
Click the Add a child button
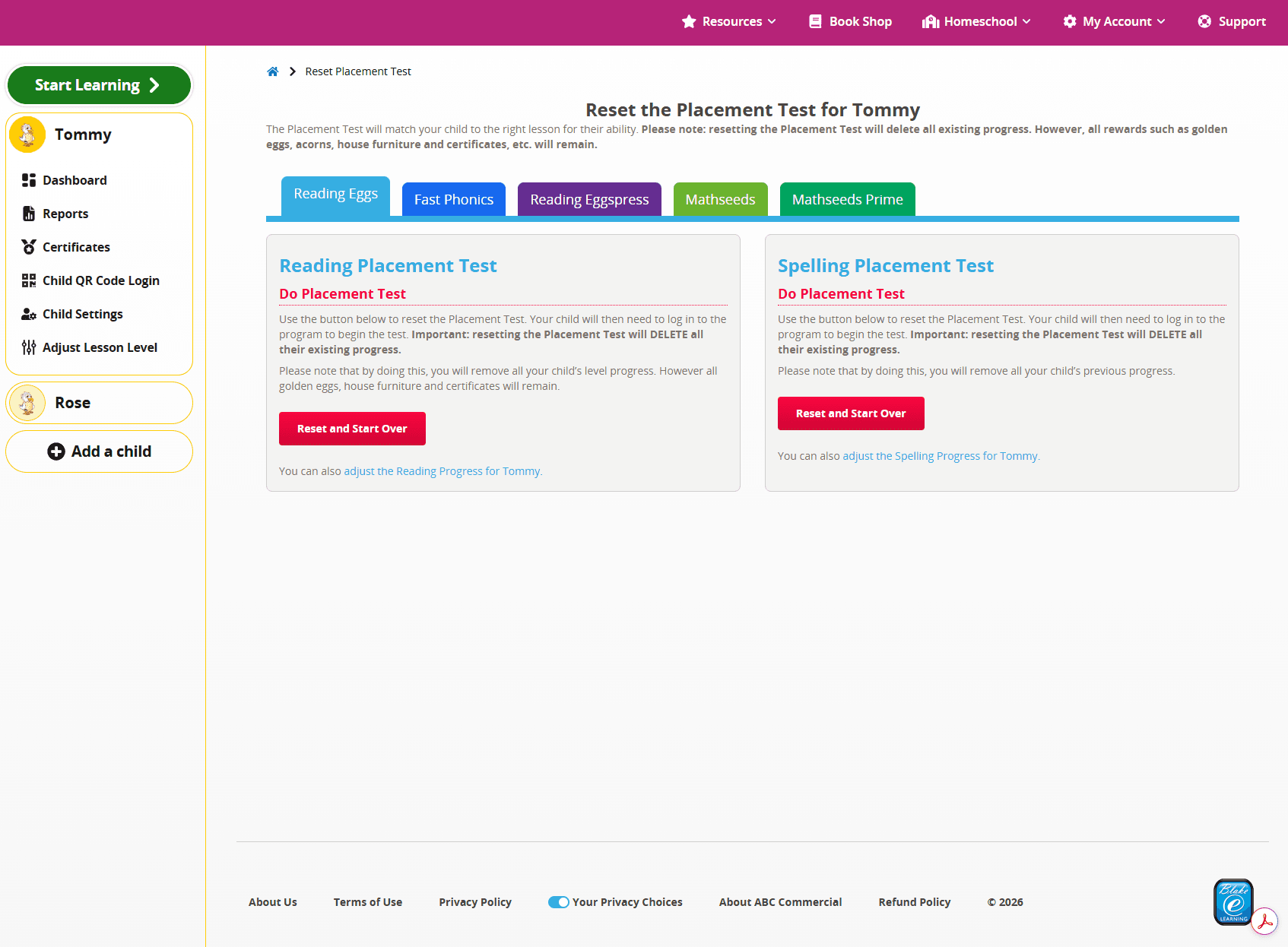[x=99, y=451]
